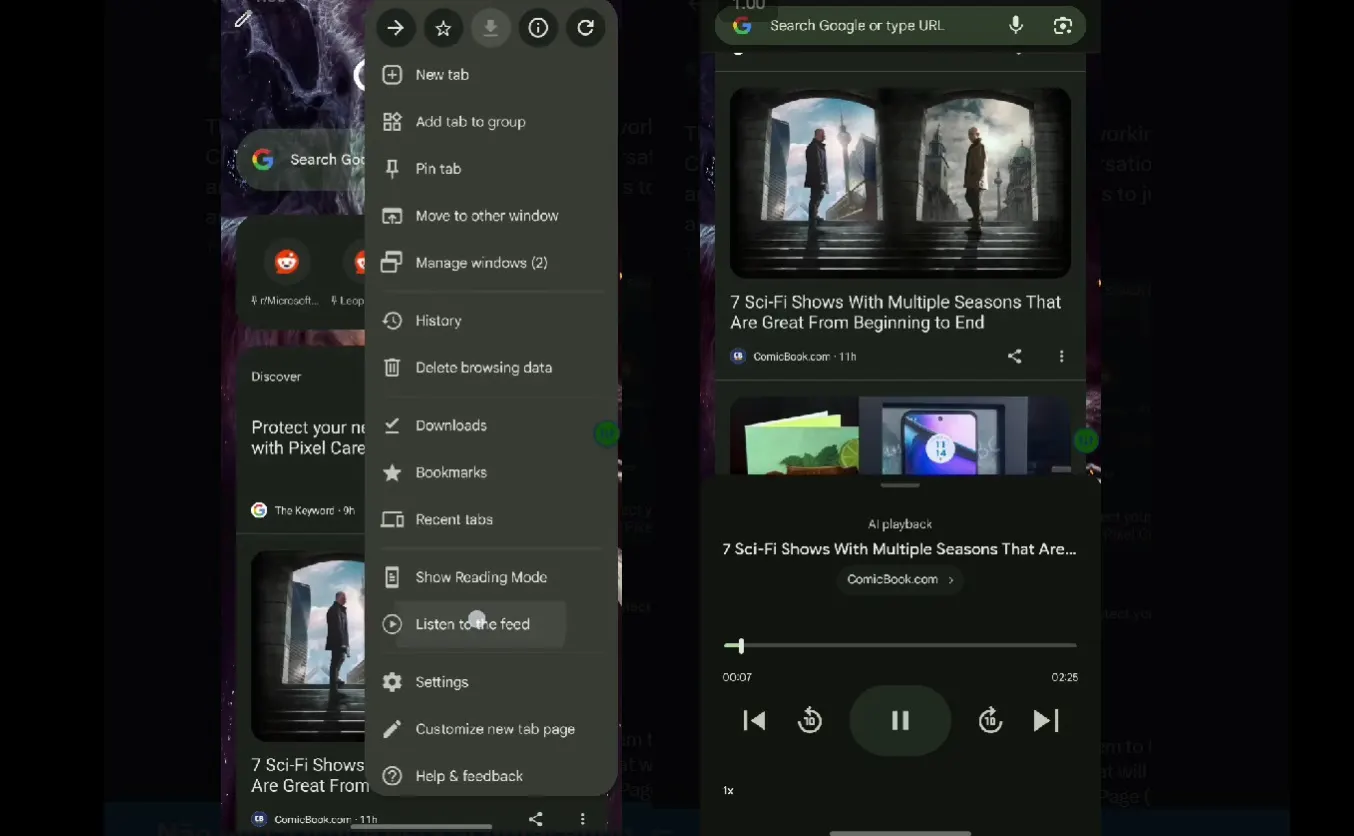Pause the AI playback audio
The width and height of the screenshot is (1354, 836).
(900, 720)
